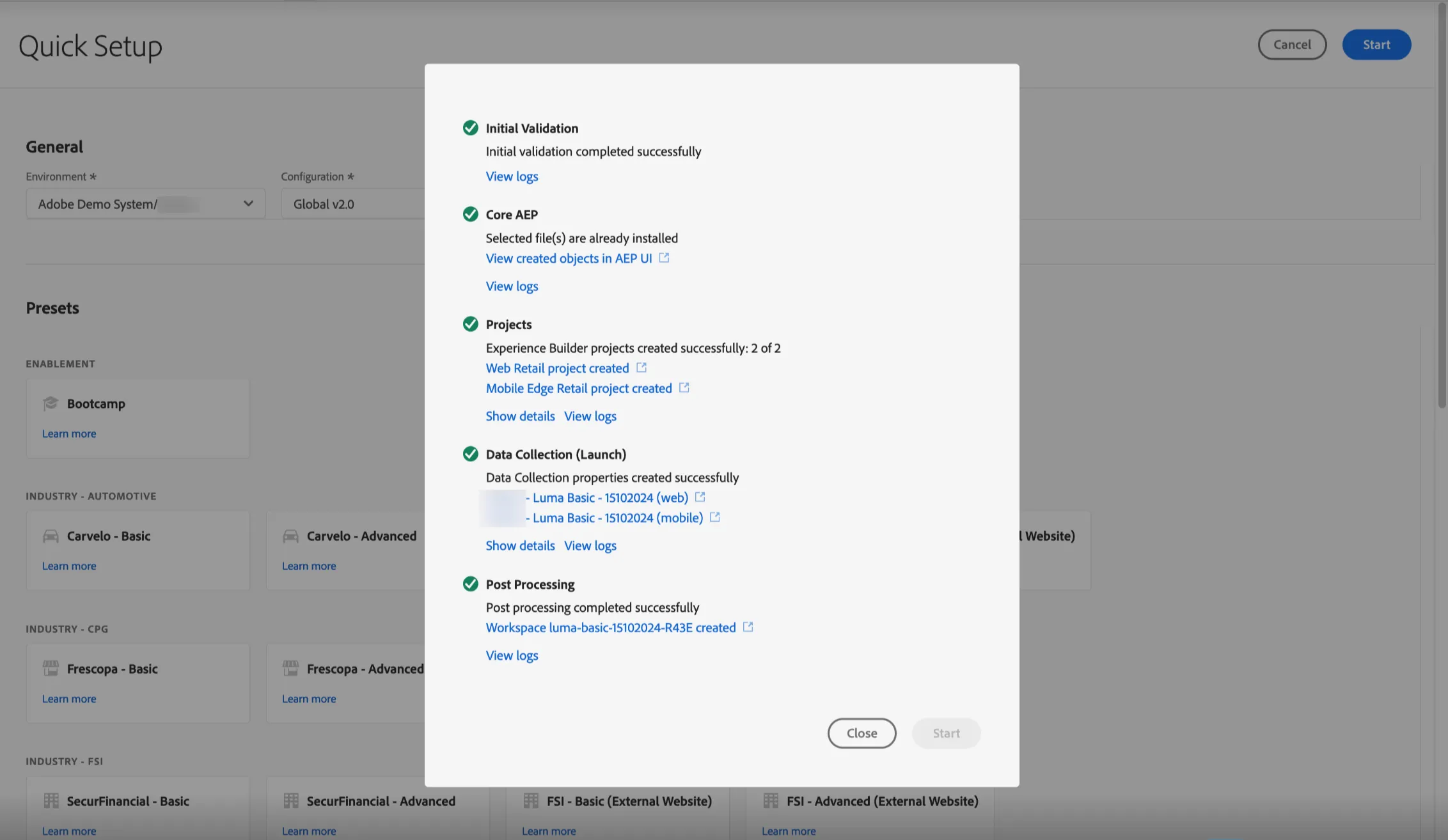Image resolution: width=1448 pixels, height=840 pixels.
Task: View logs for Data Collection step
Action: (x=590, y=545)
